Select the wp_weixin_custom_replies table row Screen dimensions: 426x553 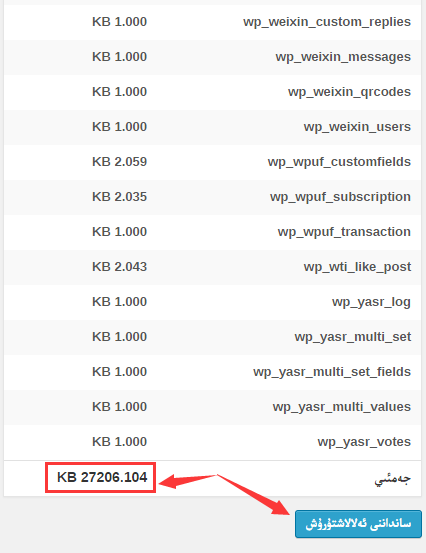[212, 22]
